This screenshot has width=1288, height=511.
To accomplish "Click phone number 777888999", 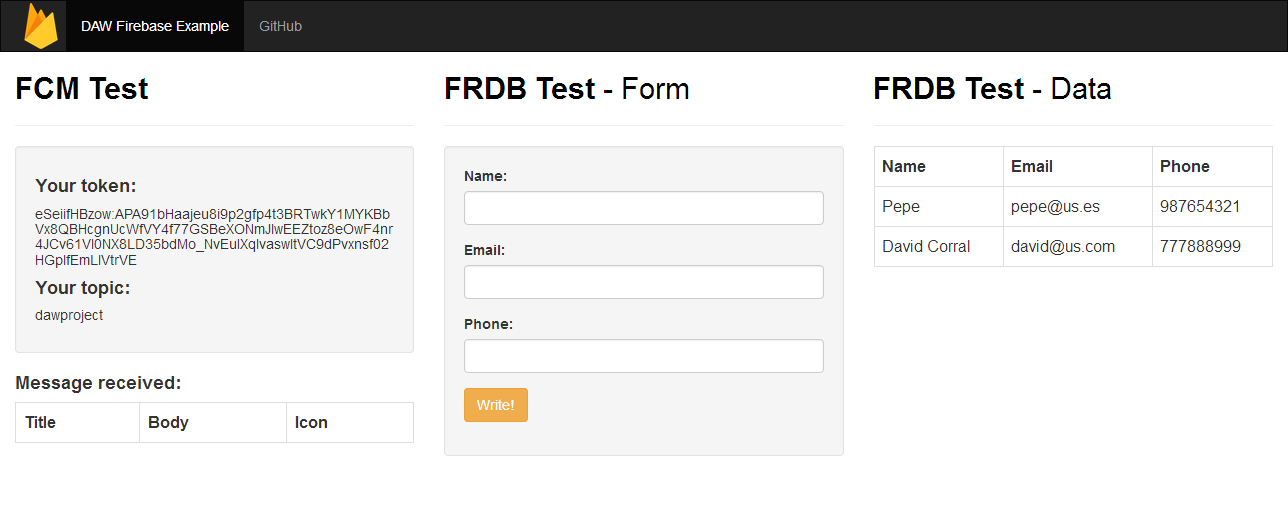I will [1200, 246].
